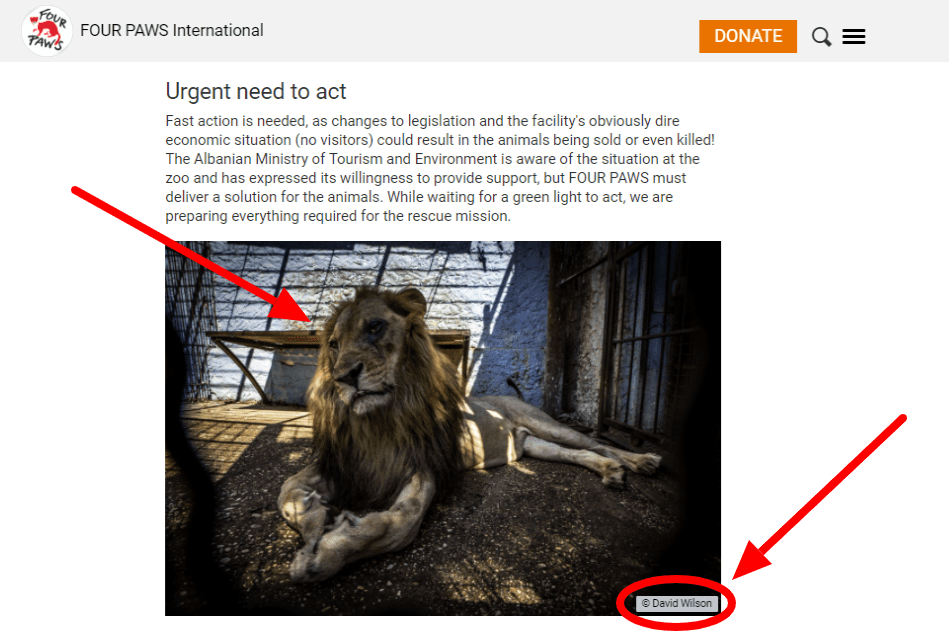Select the "Urgent need to act" heading
The width and height of the screenshot is (949, 632).
(255, 91)
